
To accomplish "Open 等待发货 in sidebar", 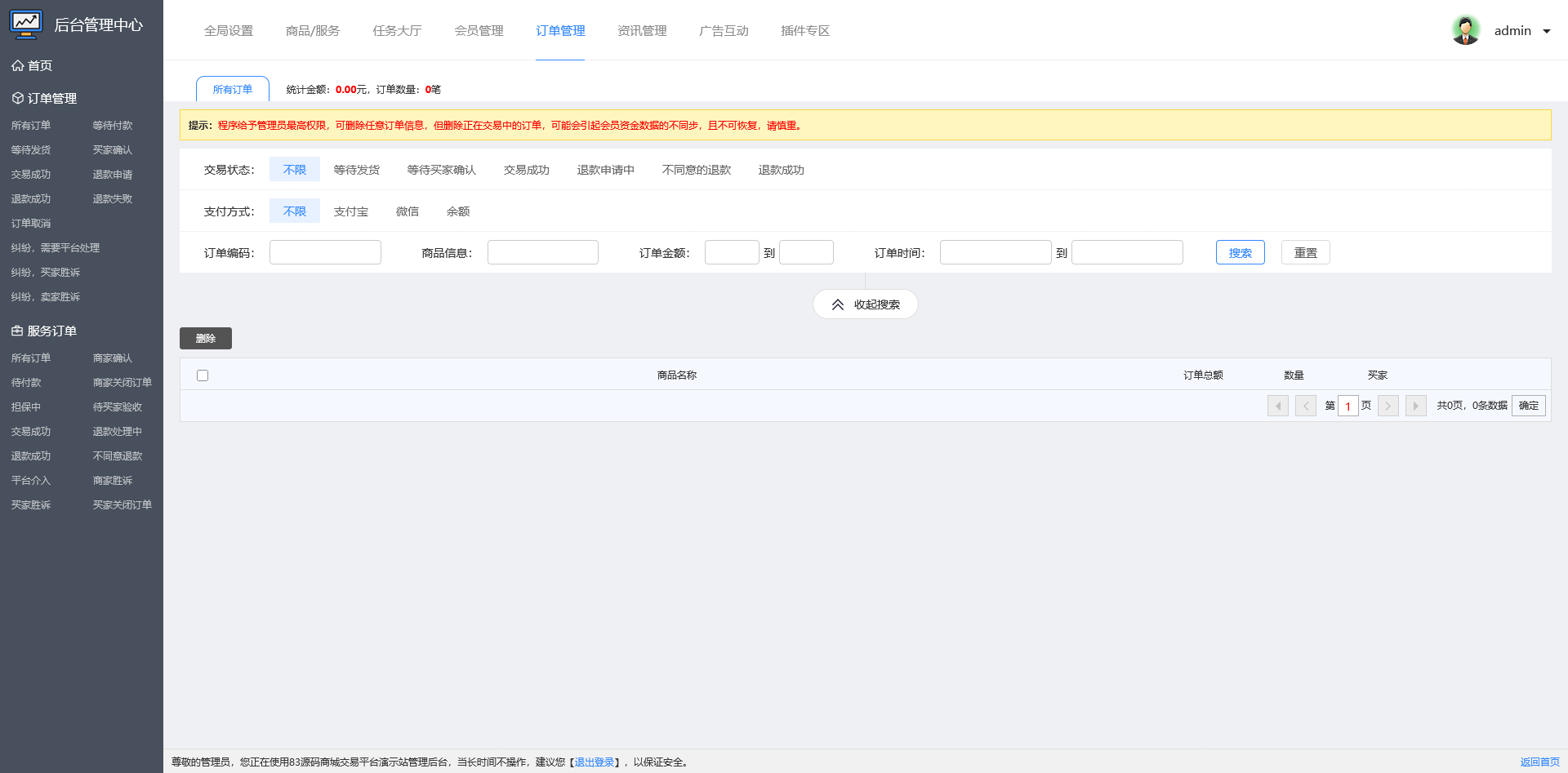I will [x=31, y=150].
